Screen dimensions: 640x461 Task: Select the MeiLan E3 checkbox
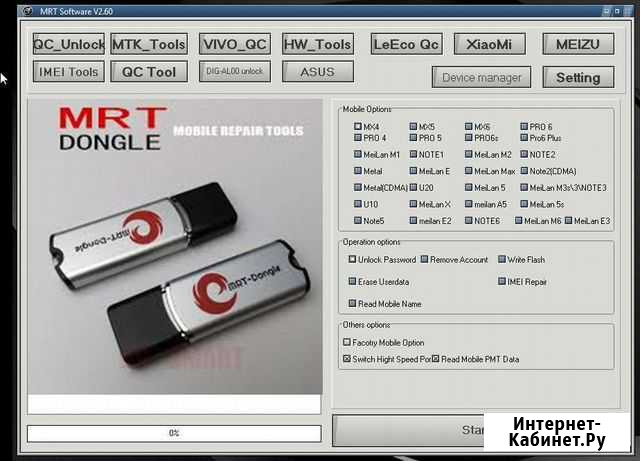[x=569, y=220]
